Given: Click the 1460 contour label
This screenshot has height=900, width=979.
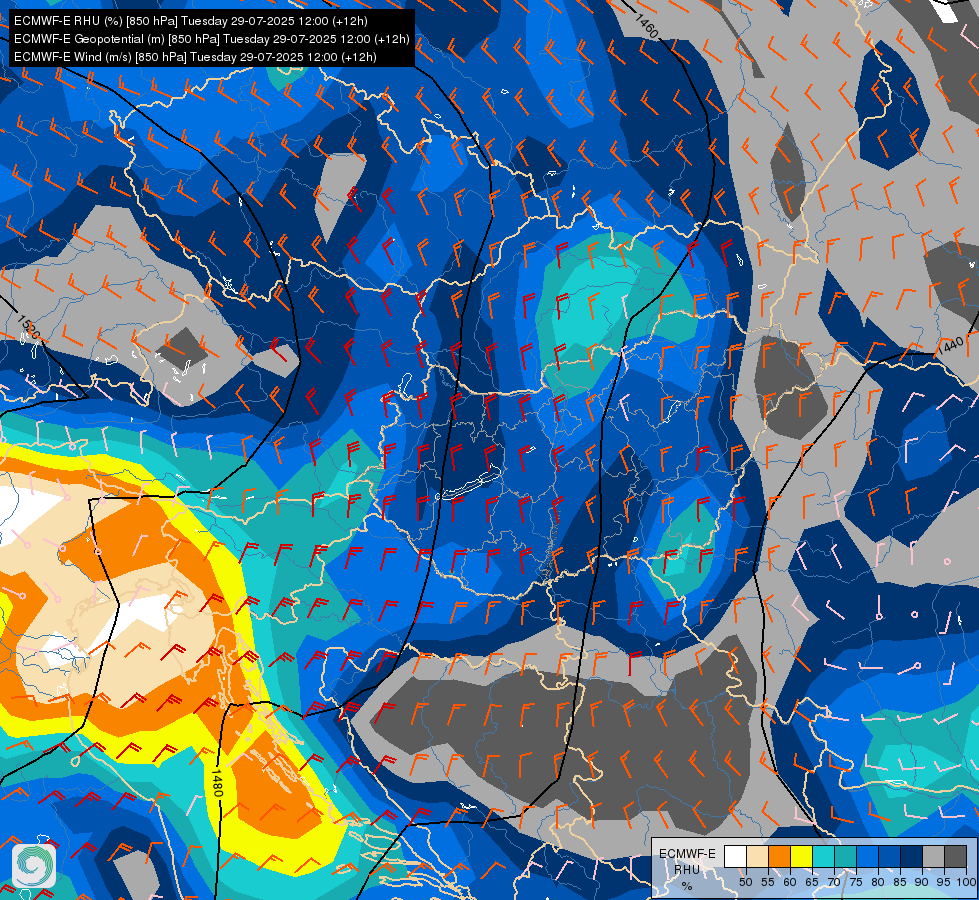Looking at the screenshot, I should point(647,26).
